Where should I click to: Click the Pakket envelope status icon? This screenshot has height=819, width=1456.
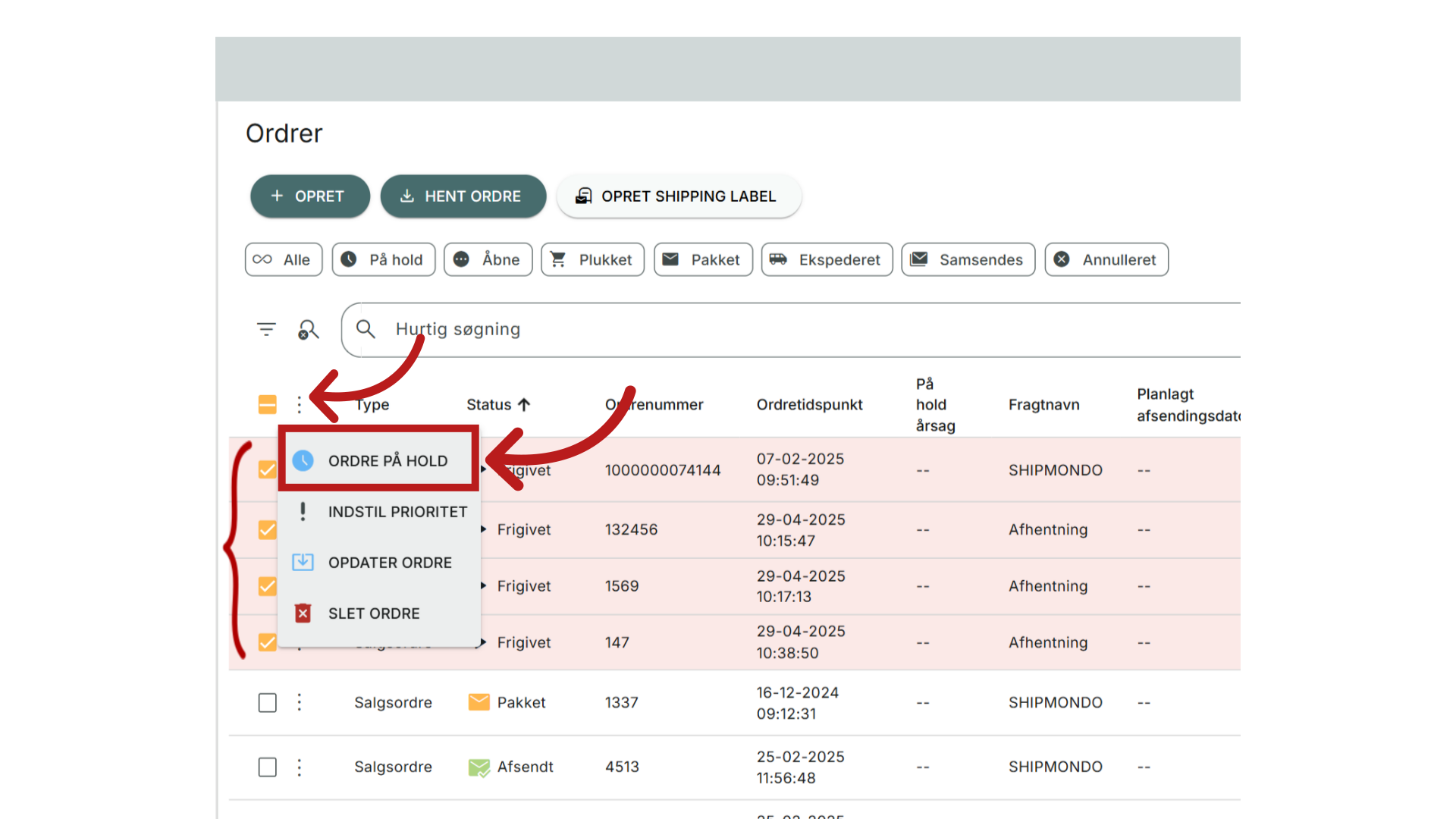(x=479, y=702)
